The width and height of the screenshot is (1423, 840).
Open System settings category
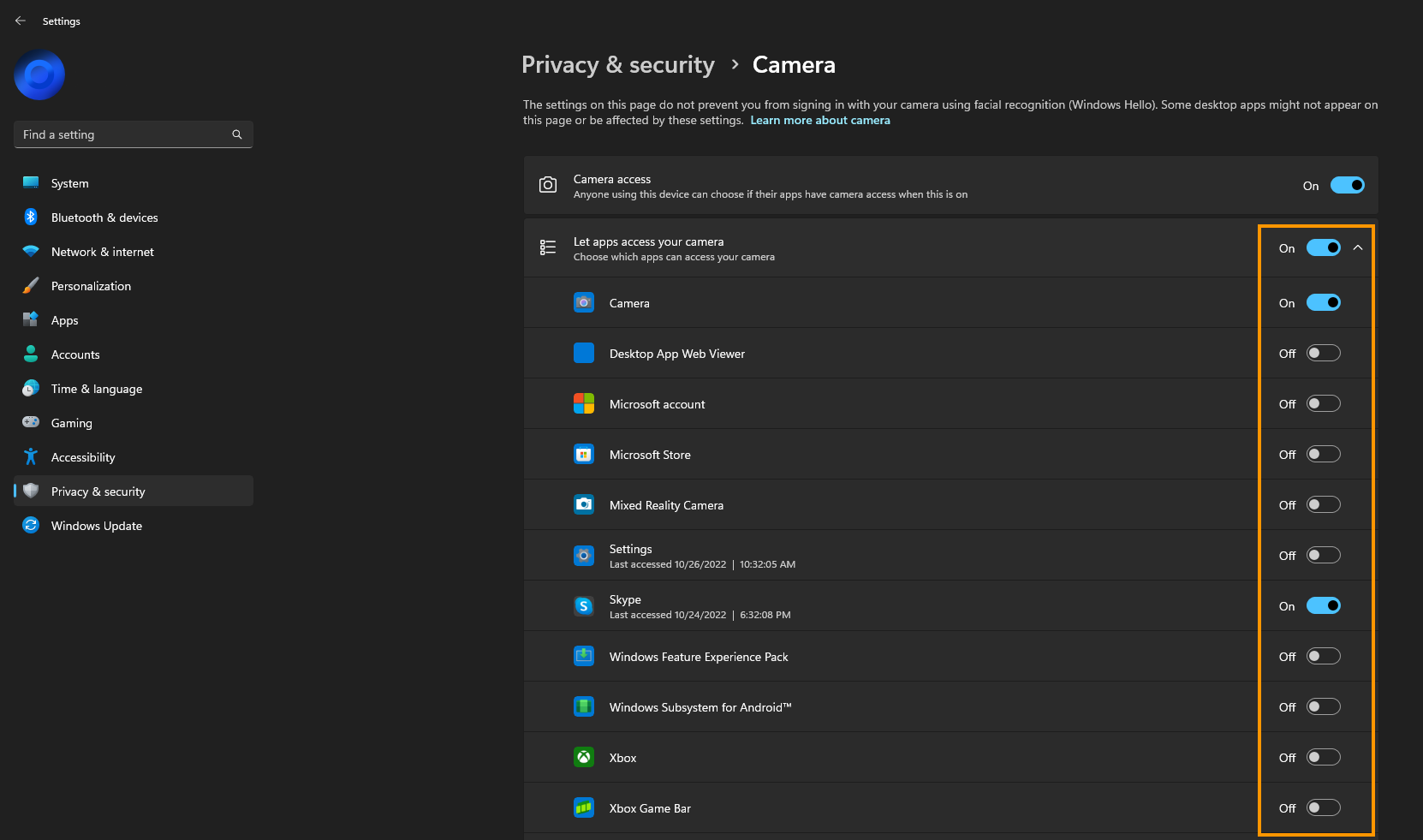coord(134,182)
